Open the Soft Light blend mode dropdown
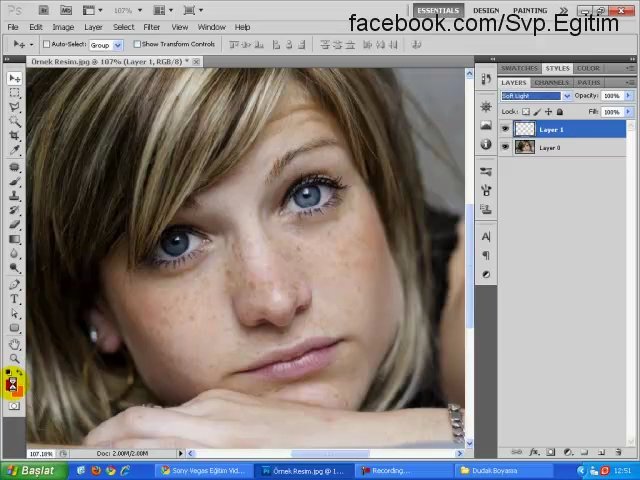Image resolution: width=640 pixels, height=480 pixels. [567, 96]
